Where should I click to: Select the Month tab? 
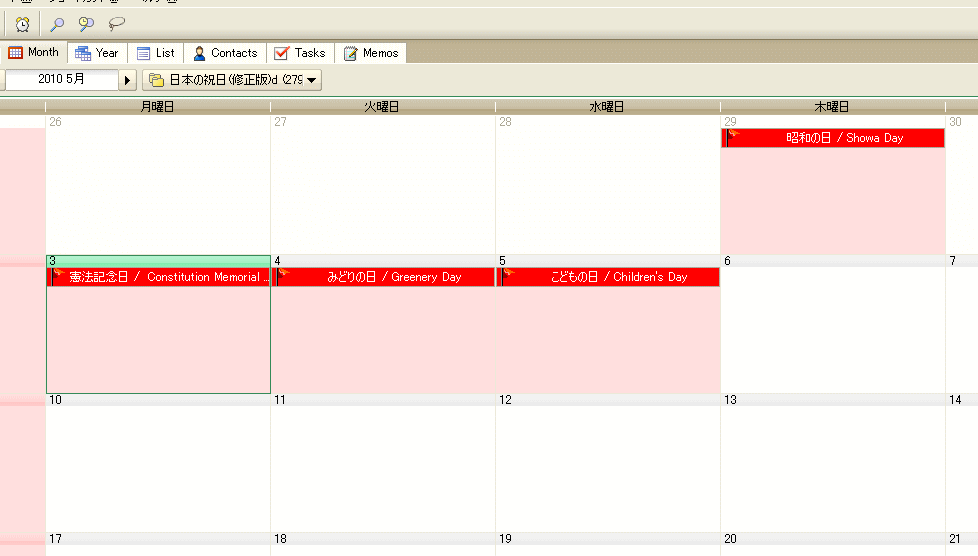34,53
